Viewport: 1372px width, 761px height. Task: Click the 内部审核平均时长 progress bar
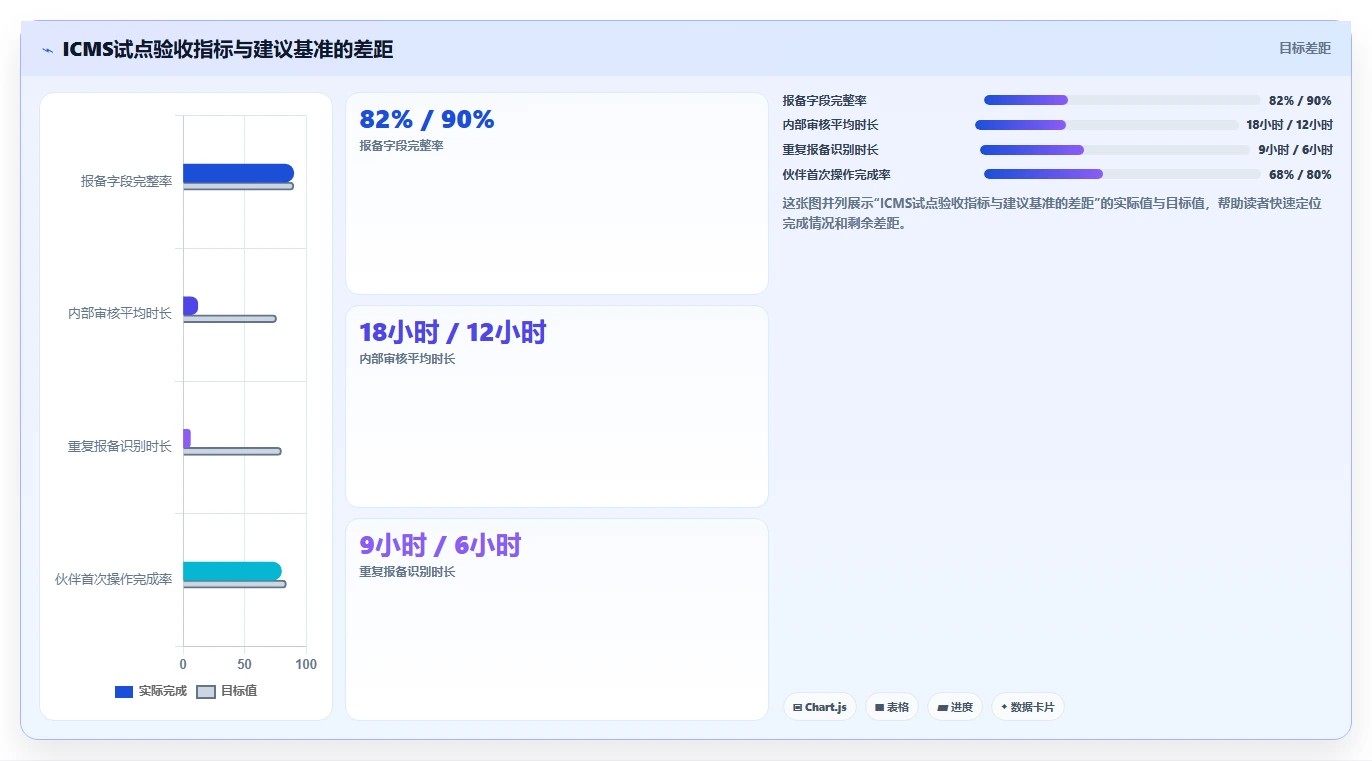coord(1107,125)
